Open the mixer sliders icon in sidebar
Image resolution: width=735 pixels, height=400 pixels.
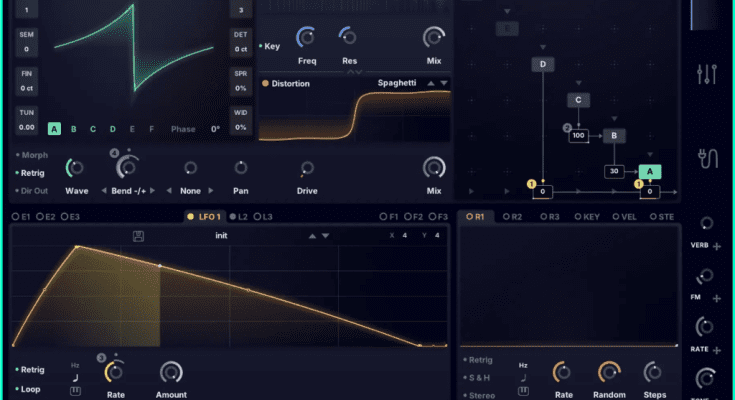[x=706, y=75]
